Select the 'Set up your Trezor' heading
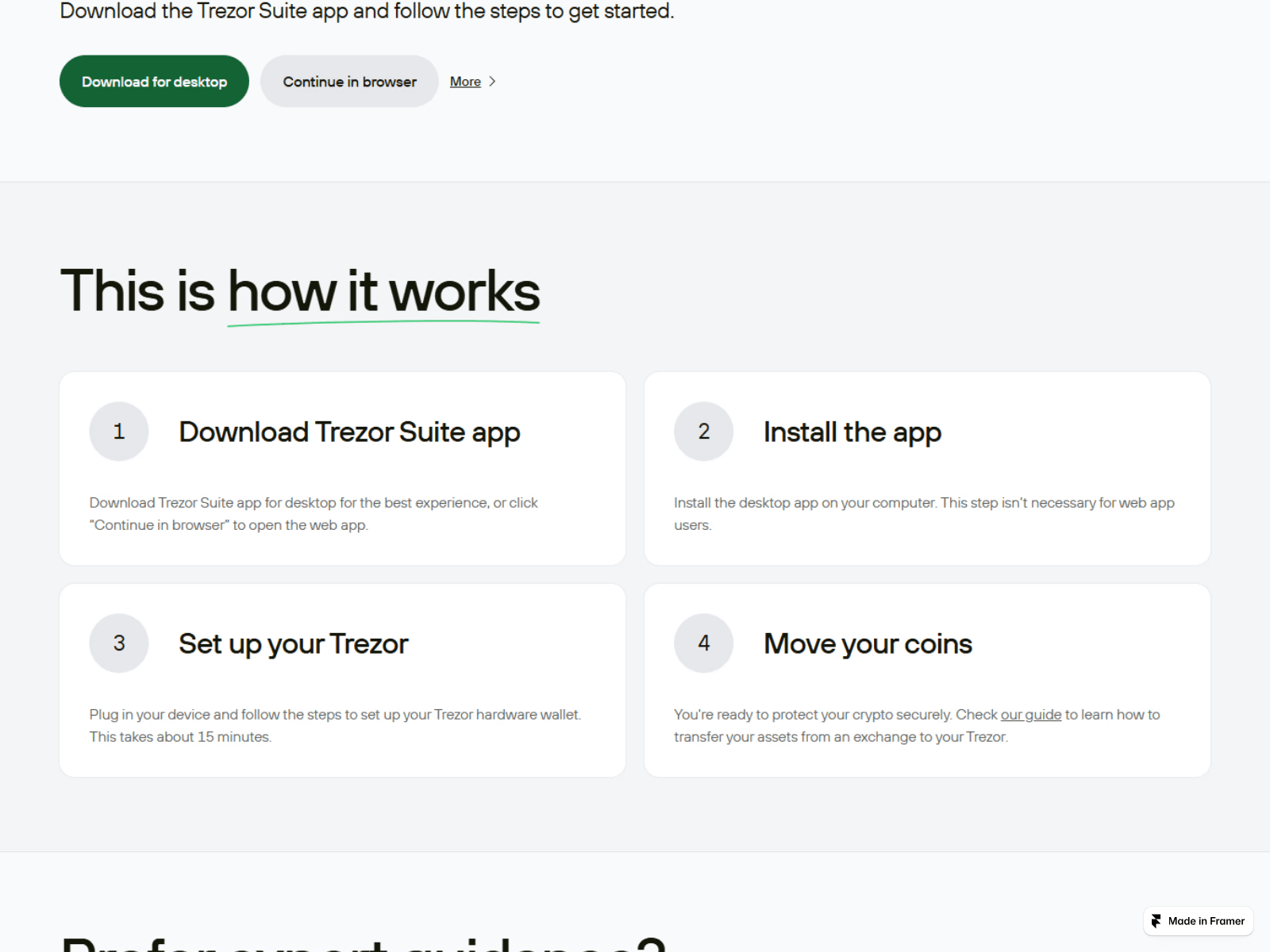The image size is (1270, 952). click(293, 644)
